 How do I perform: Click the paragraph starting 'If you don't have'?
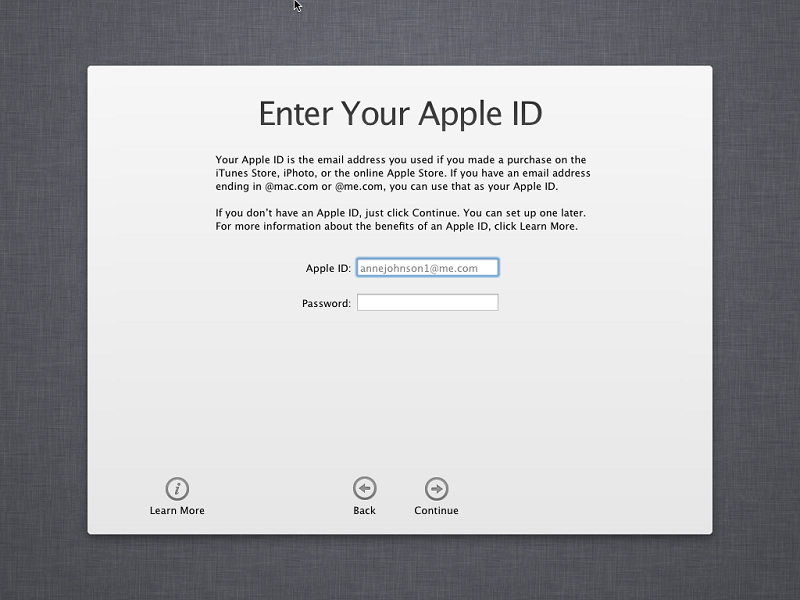(401, 219)
